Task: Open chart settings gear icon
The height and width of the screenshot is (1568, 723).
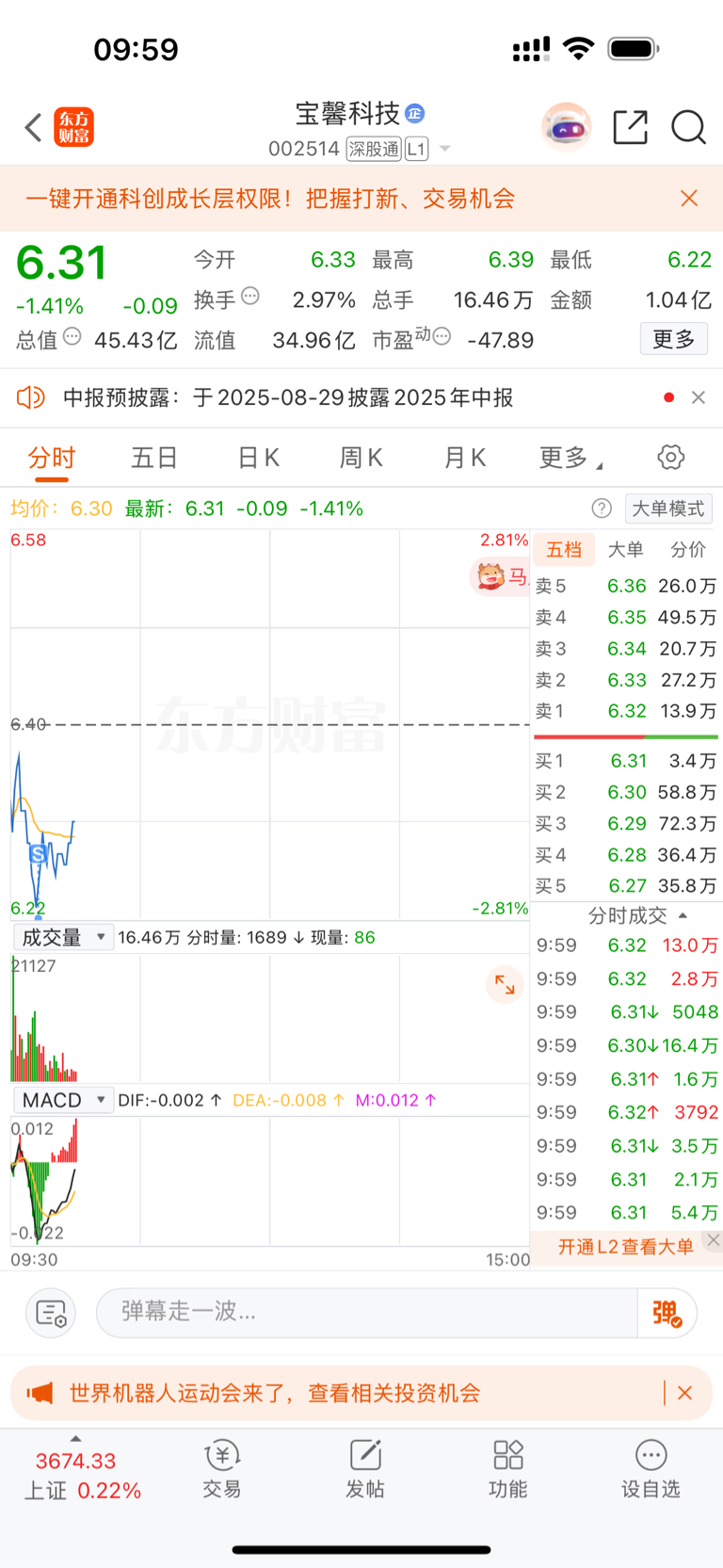Action: click(x=670, y=458)
